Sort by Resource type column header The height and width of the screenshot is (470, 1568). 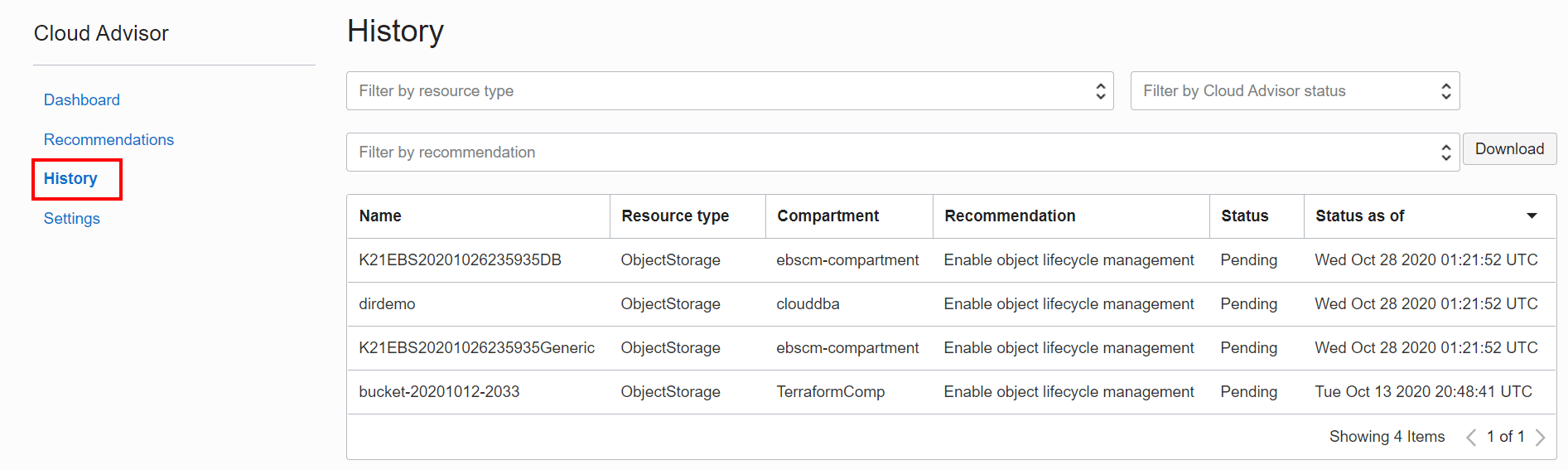click(675, 216)
